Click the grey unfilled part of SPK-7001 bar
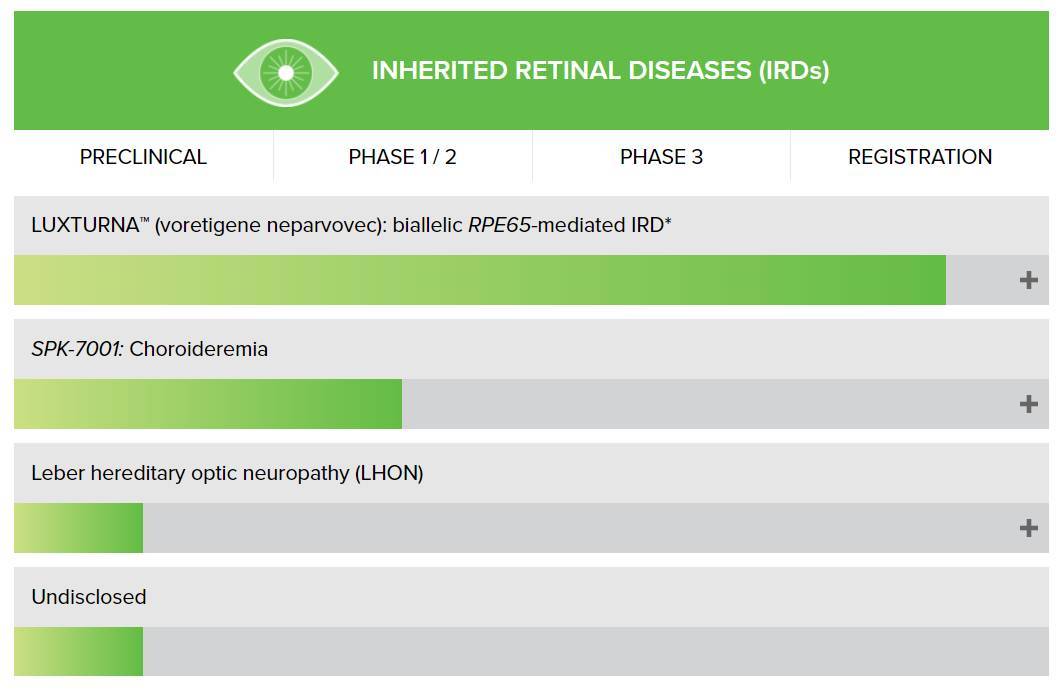This screenshot has width=1063, height=694. (700, 404)
